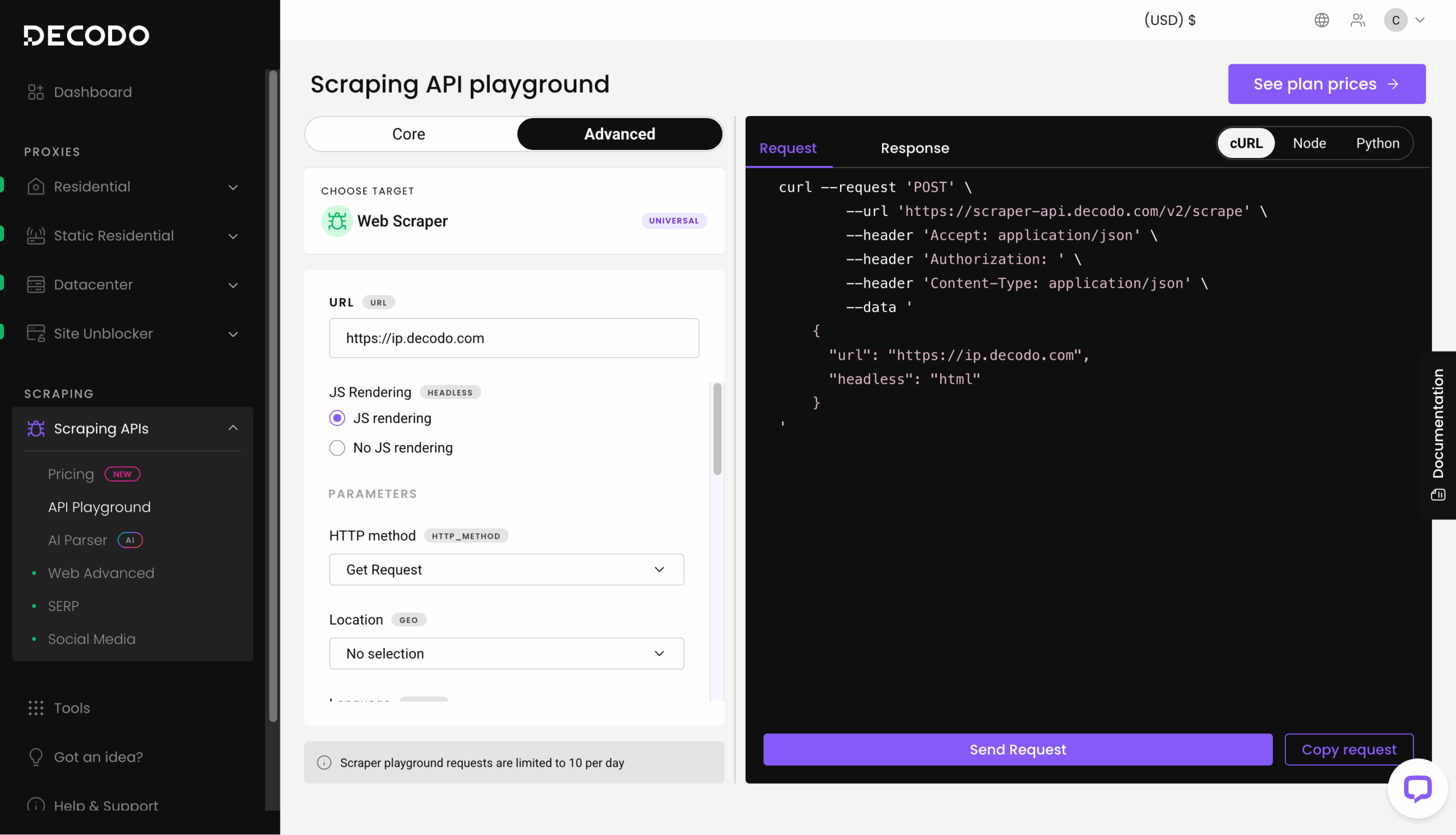Image resolution: width=1456 pixels, height=835 pixels.
Task: Click the Web Scraper target bug icon
Action: (x=337, y=221)
